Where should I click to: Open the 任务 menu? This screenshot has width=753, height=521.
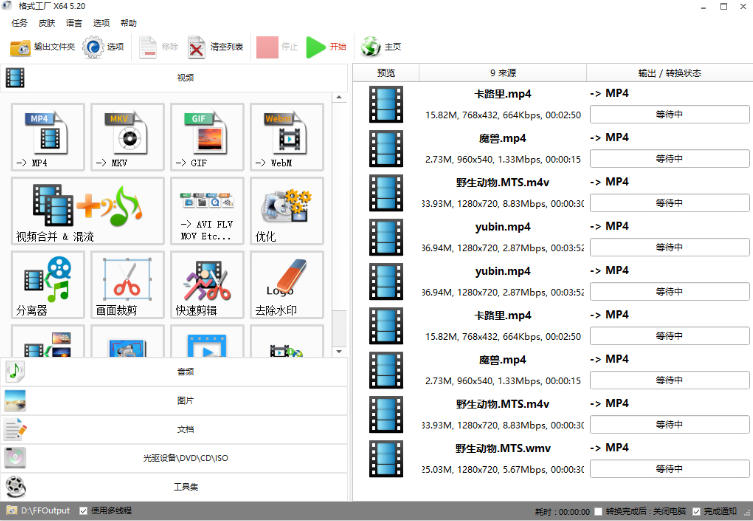point(20,23)
